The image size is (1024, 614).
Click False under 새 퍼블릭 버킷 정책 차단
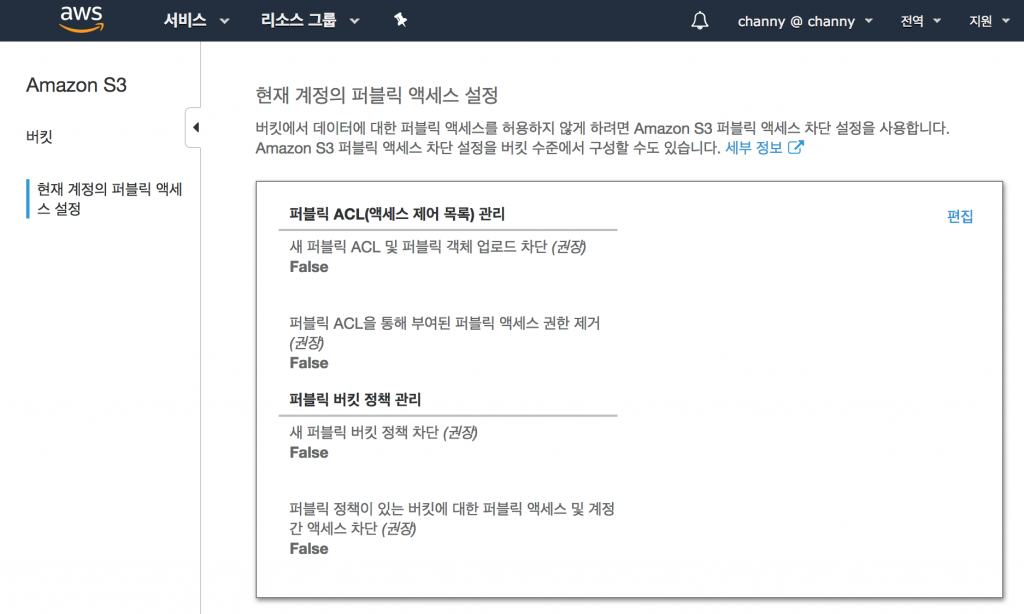click(309, 453)
